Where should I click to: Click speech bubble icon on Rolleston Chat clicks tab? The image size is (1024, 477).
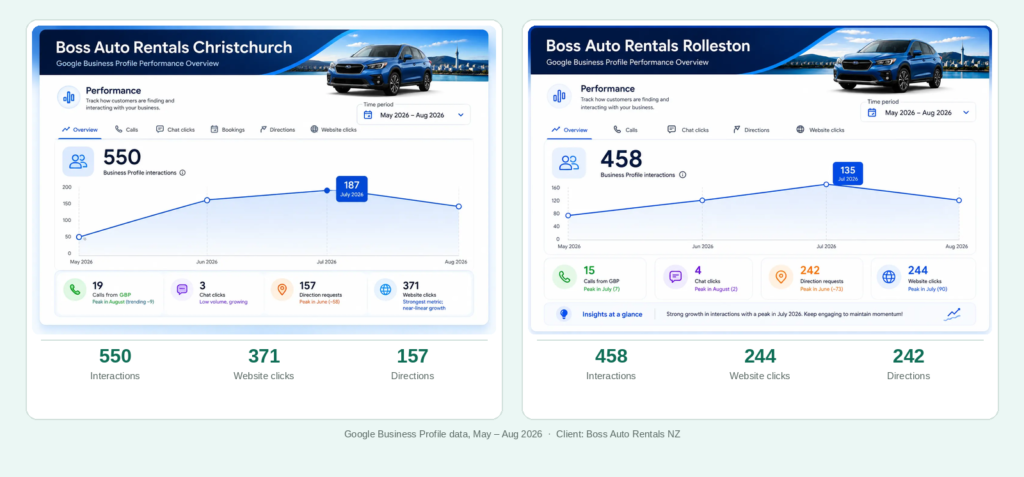tap(671, 129)
